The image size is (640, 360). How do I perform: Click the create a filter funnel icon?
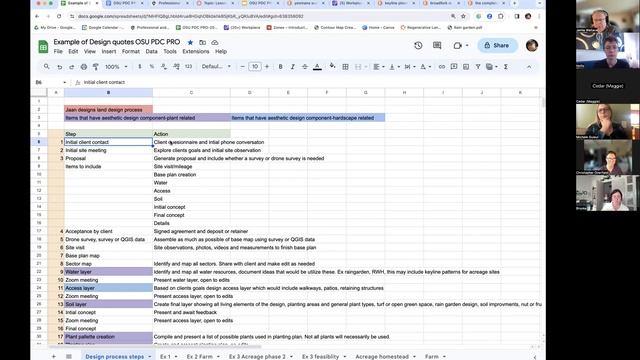pyautogui.click(x=478, y=67)
